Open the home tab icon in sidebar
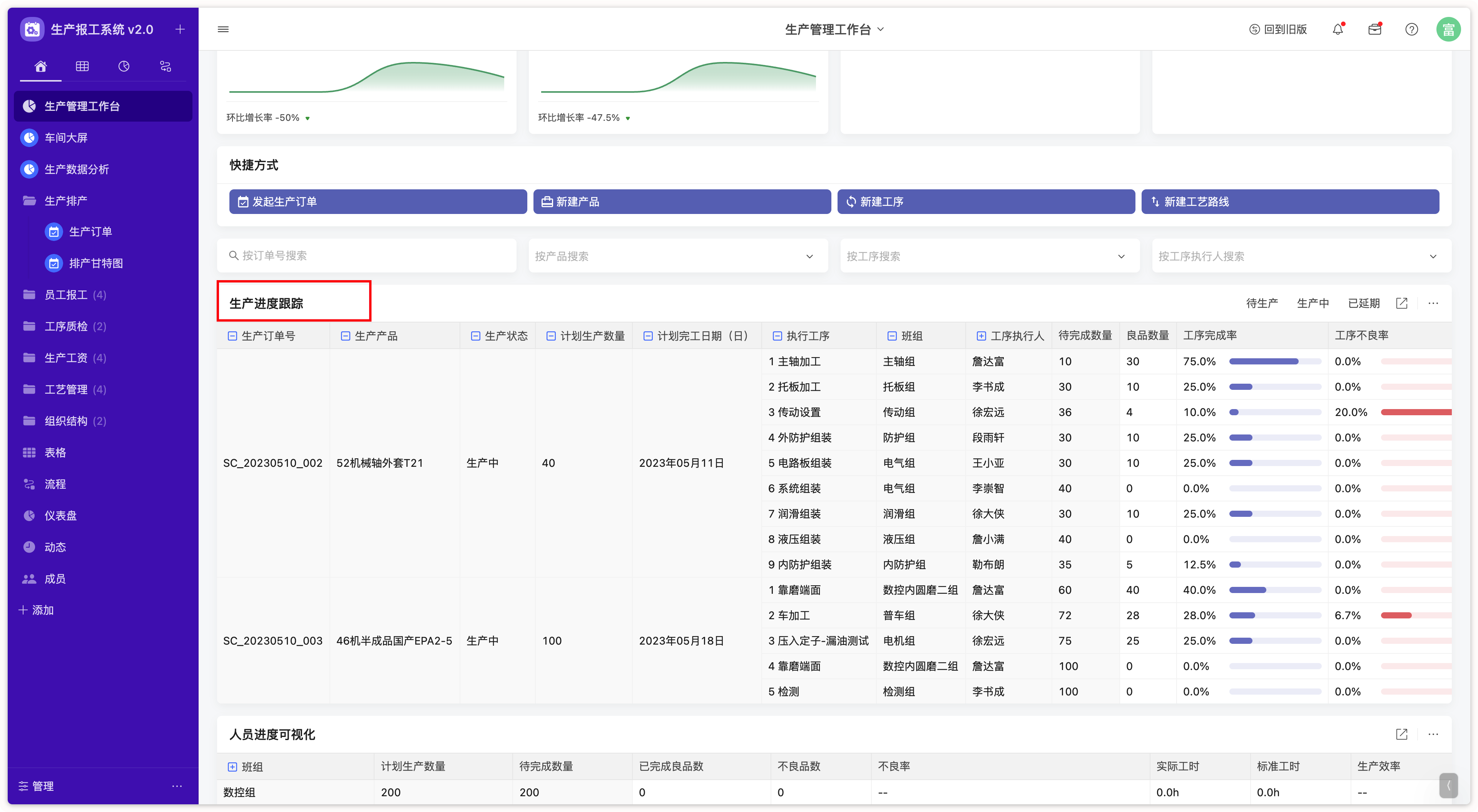The image size is (1478, 812). pyautogui.click(x=41, y=67)
